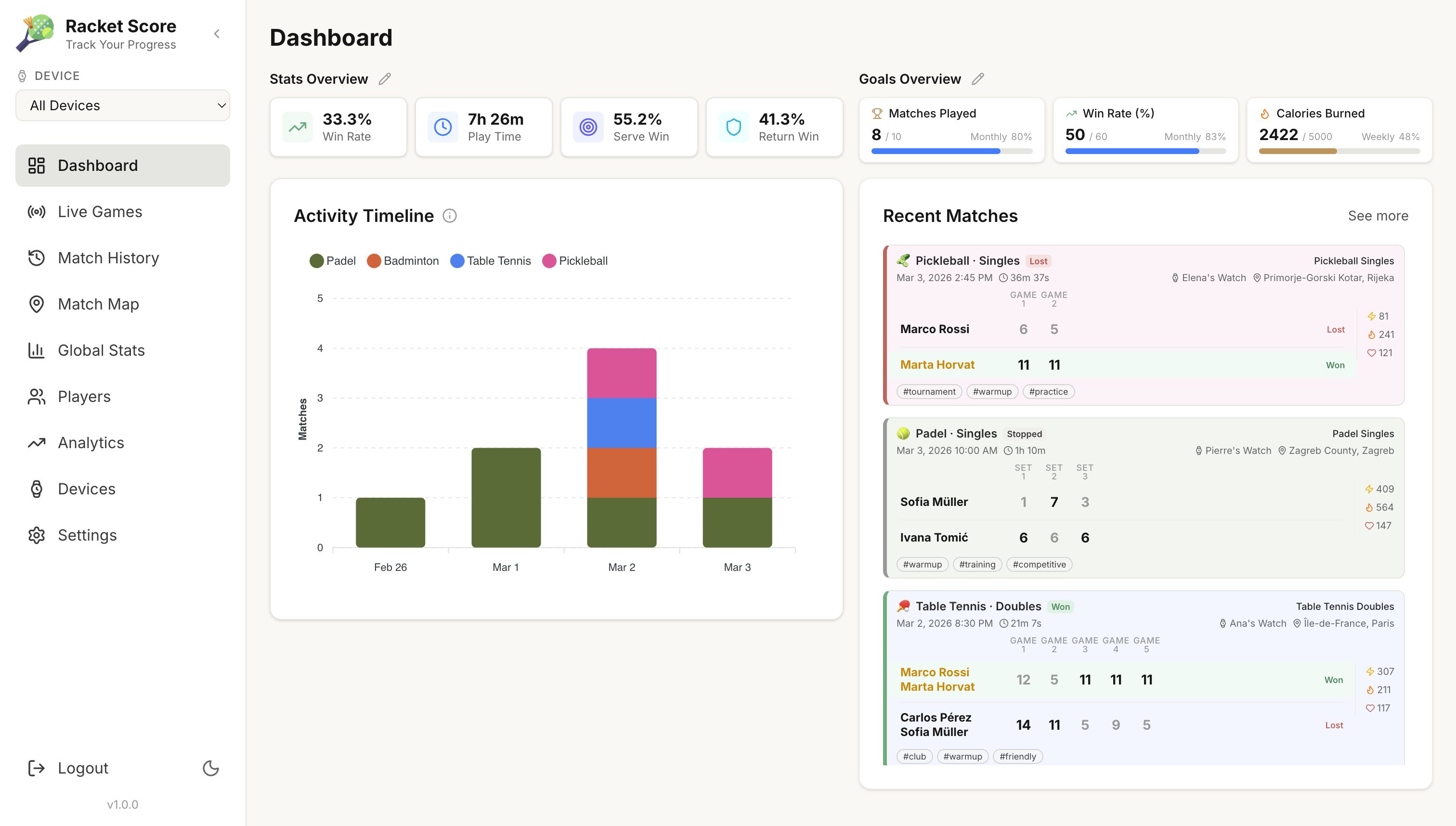Click the Devices watch icon
This screenshot has height=826, width=1456.
pos(36,489)
